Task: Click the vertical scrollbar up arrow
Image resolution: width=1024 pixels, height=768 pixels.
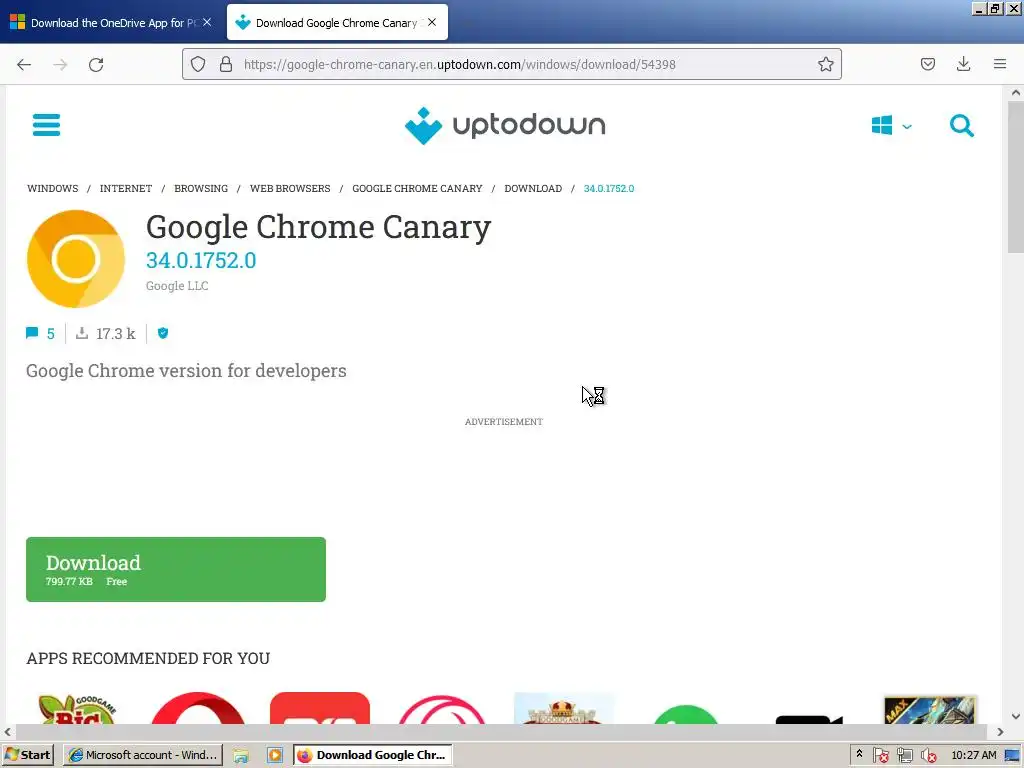Action: [x=1016, y=93]
